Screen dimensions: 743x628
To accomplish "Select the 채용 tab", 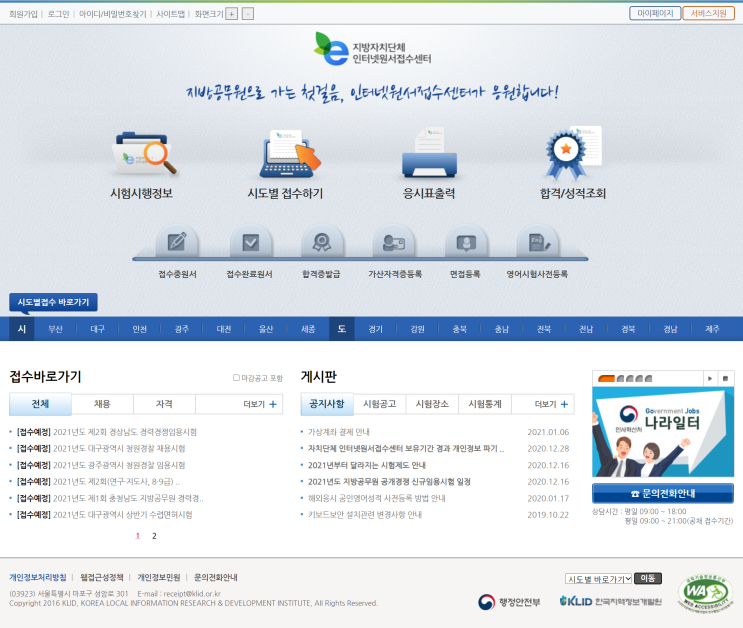I will 102,404.
